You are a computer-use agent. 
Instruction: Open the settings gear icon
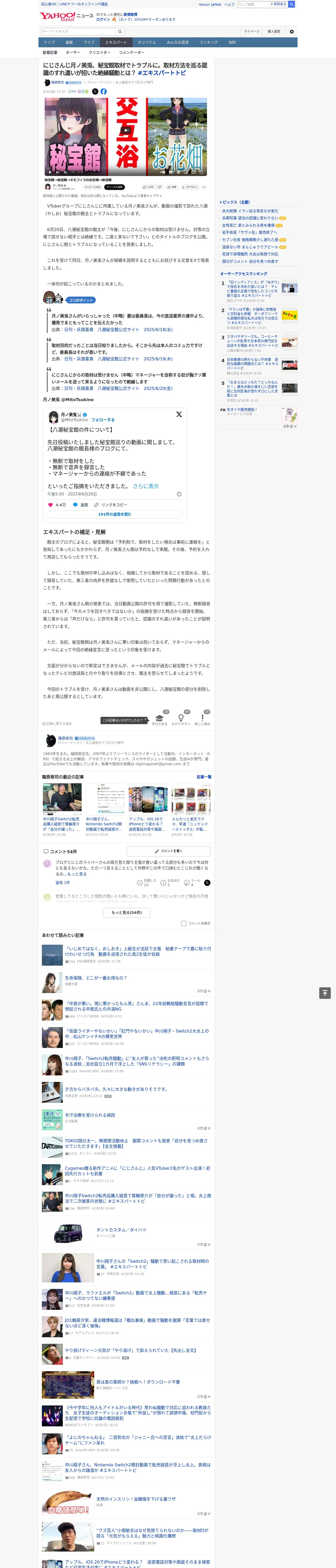tap(292, 32)
